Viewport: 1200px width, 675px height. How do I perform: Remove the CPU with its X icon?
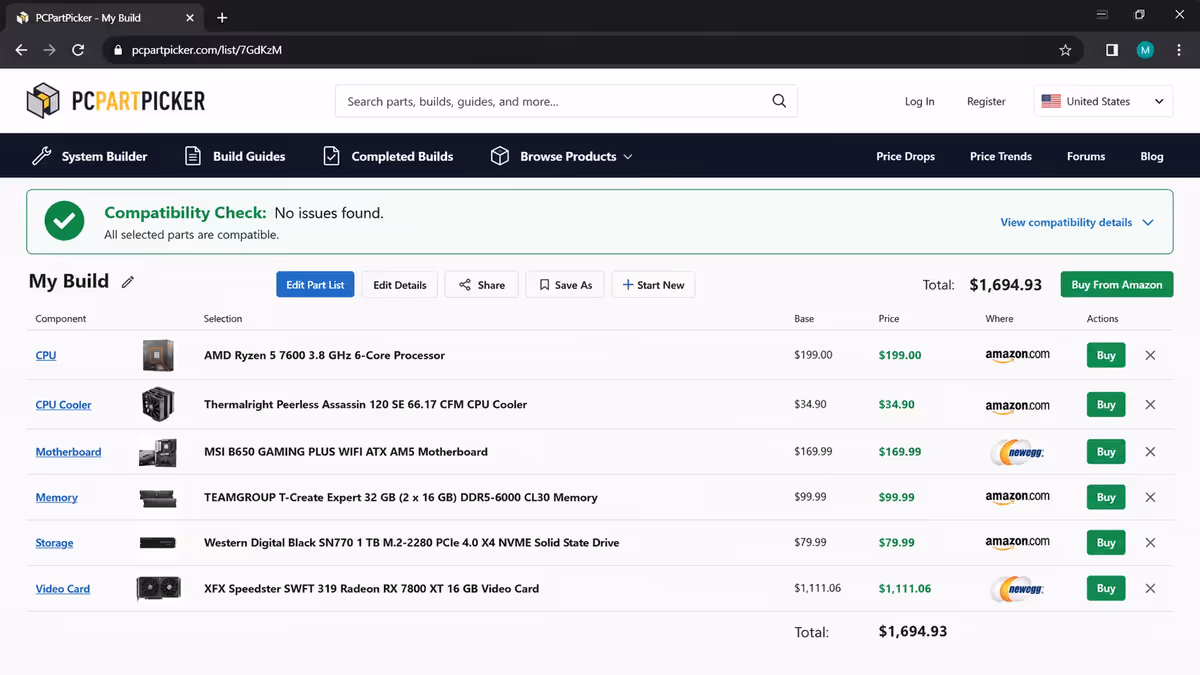point(1150,355)
